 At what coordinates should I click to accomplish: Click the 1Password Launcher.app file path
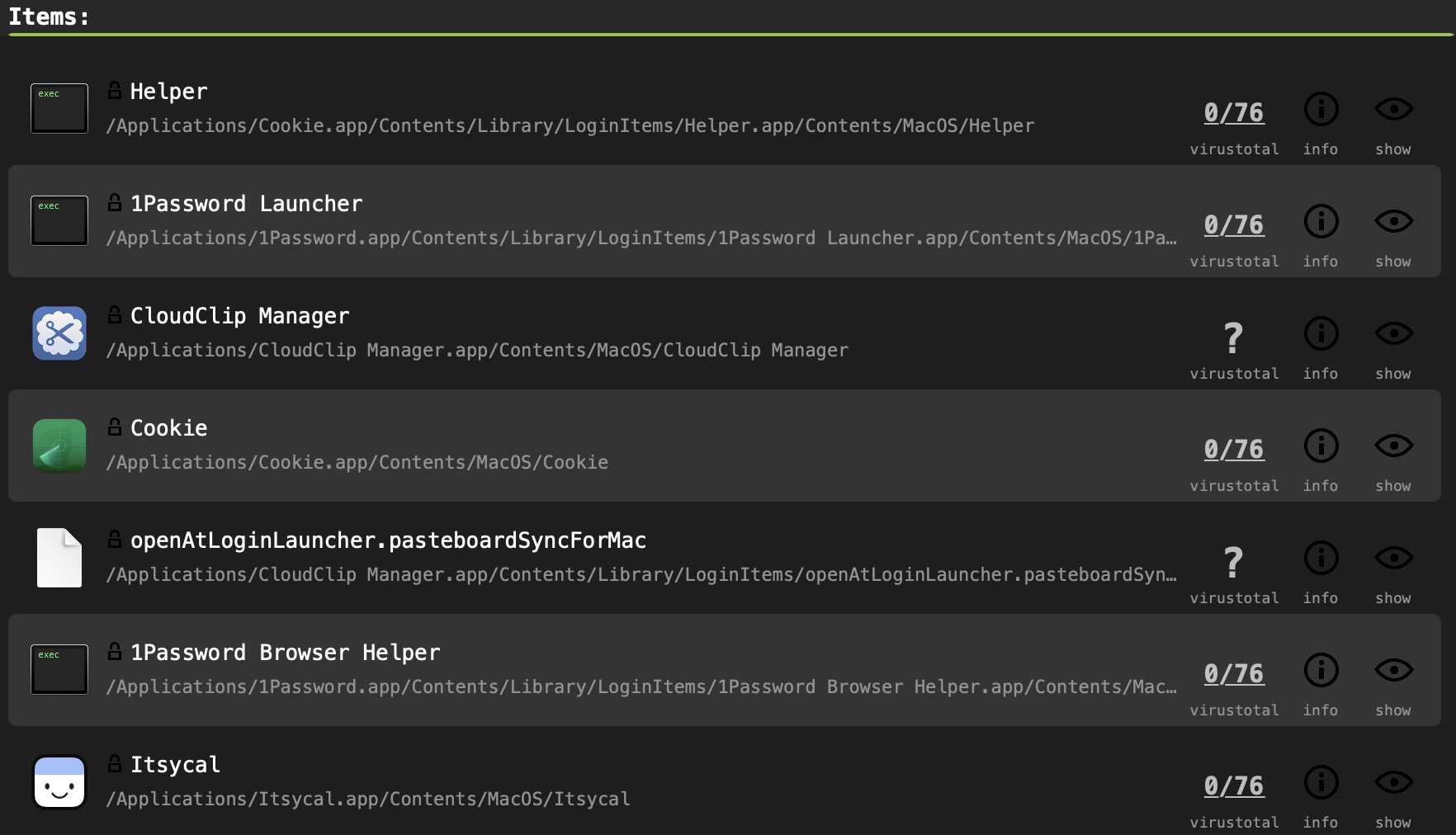(x=642, y=238)
